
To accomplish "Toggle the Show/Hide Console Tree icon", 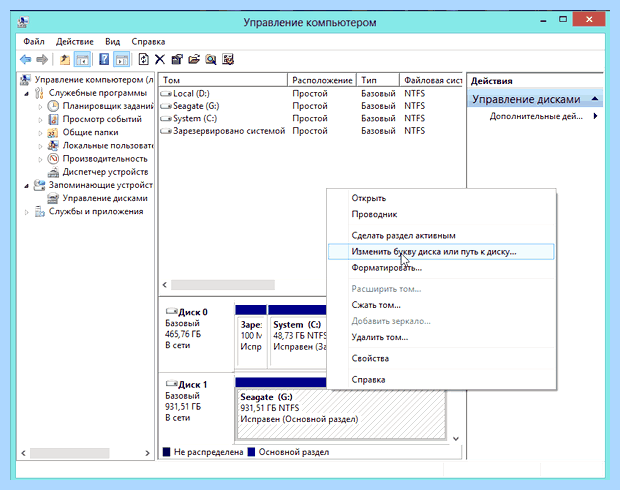I will tap(82, 60).
